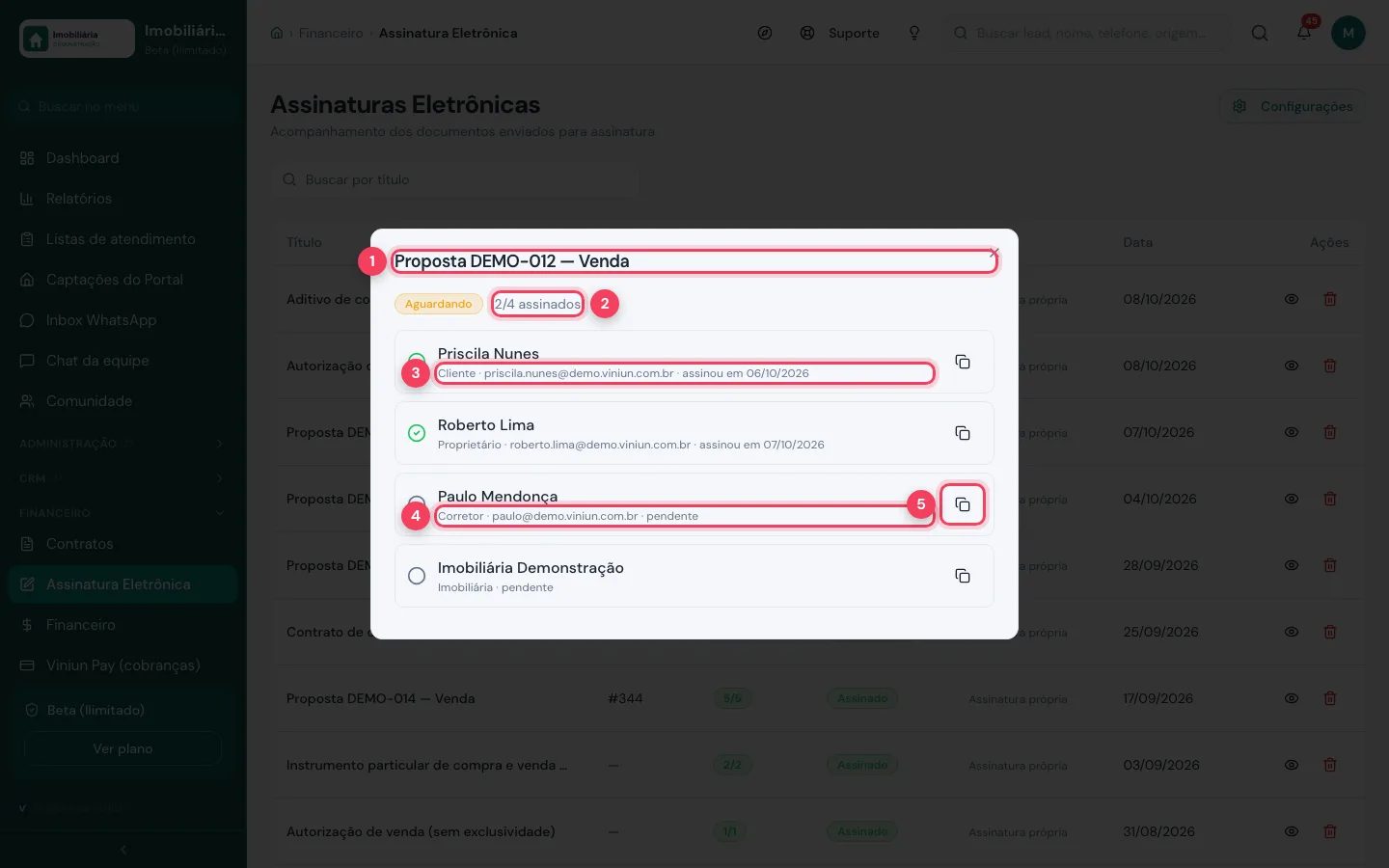Expand the ADMINISTRAÇÃO sidebar section
Viewport: 1389px width, 868px height.
123,444
